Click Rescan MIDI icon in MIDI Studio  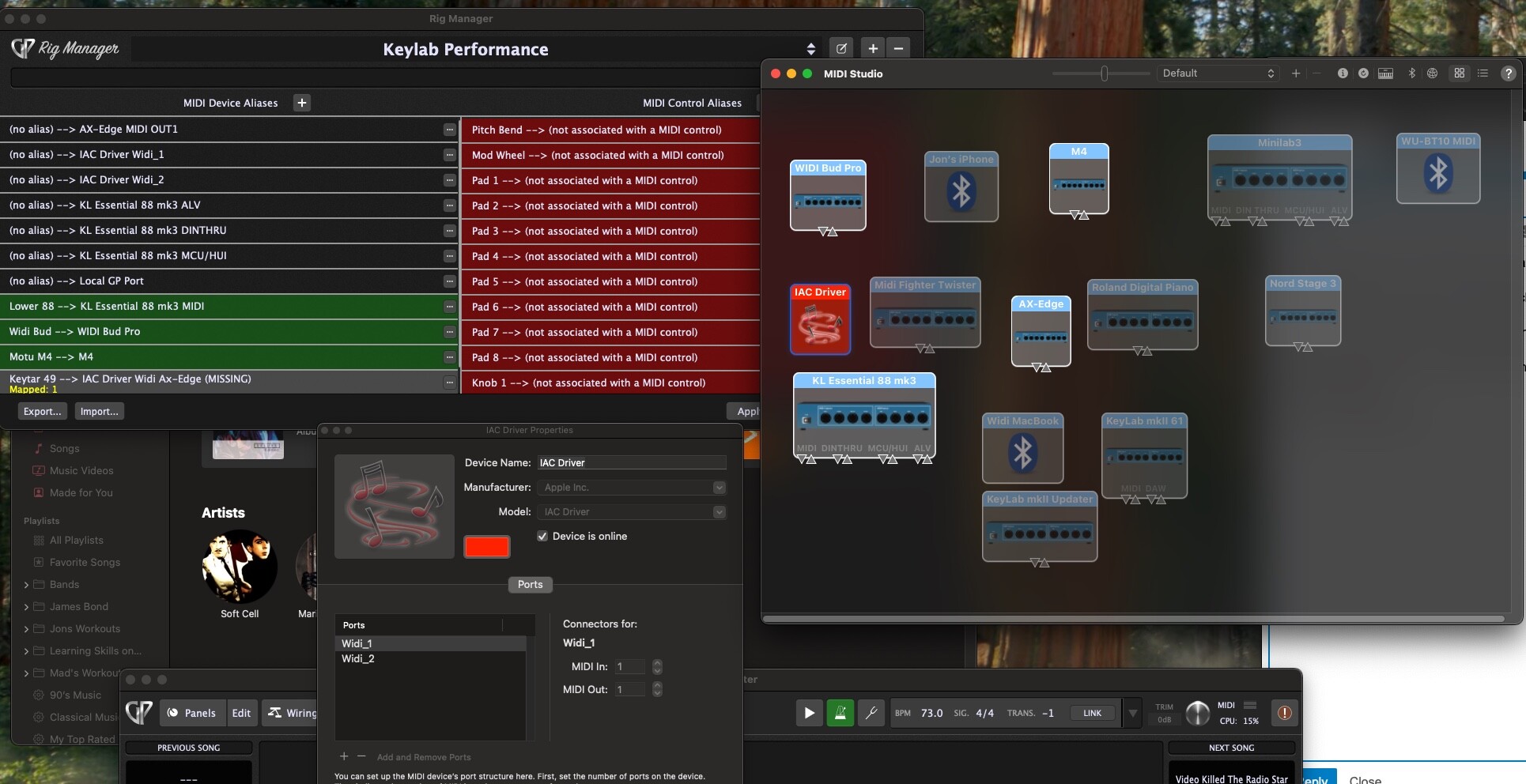tap(1363, 73)
